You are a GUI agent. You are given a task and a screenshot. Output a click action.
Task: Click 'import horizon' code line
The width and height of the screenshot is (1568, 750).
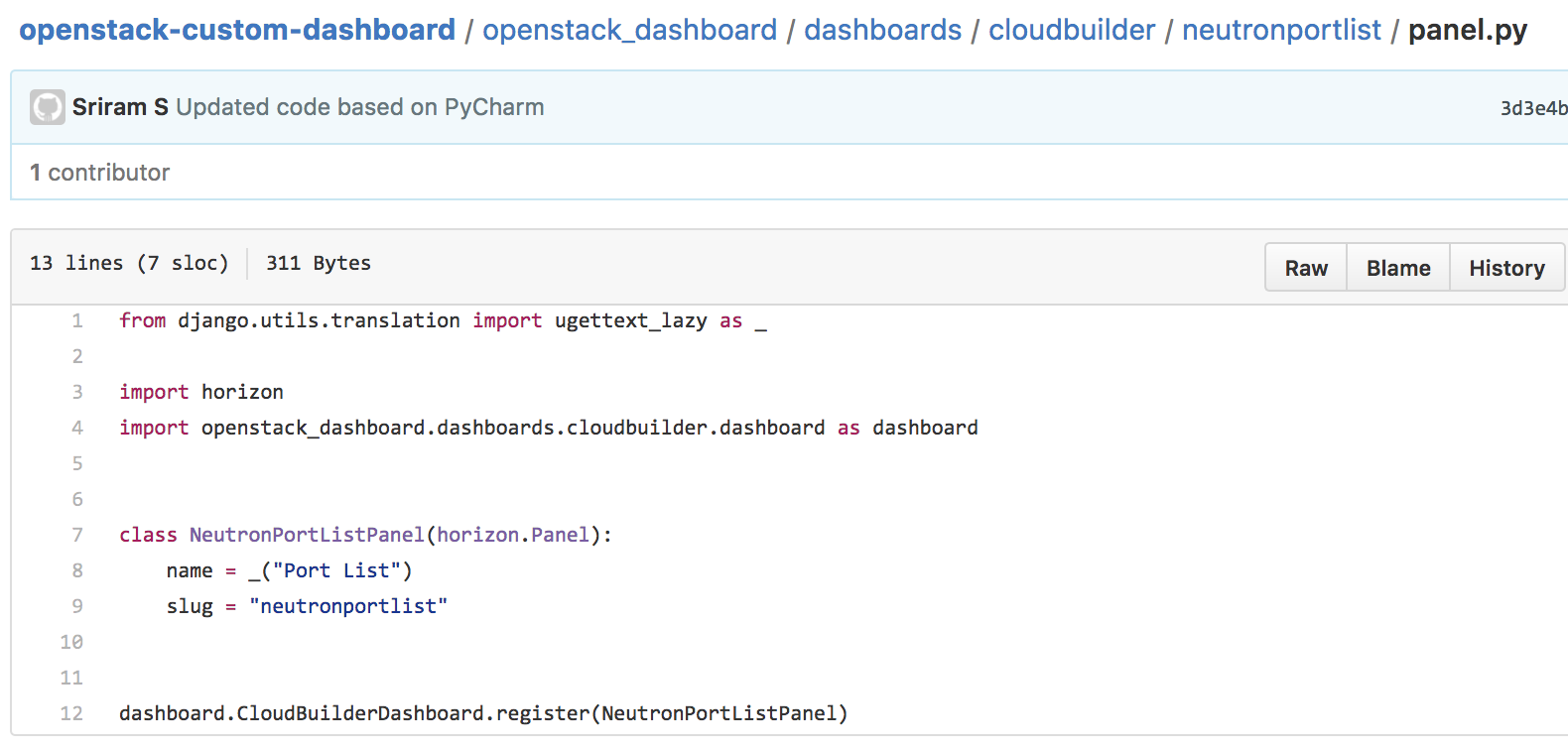tap(201, 392)
